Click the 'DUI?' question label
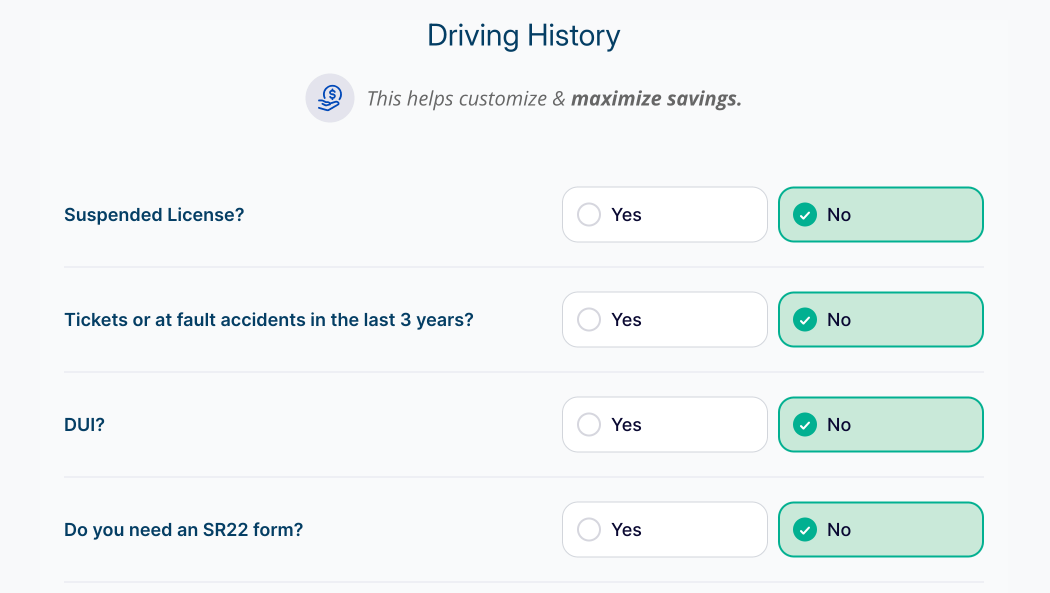The width and height of the screenshot is (1050, 593). [84, 425]
